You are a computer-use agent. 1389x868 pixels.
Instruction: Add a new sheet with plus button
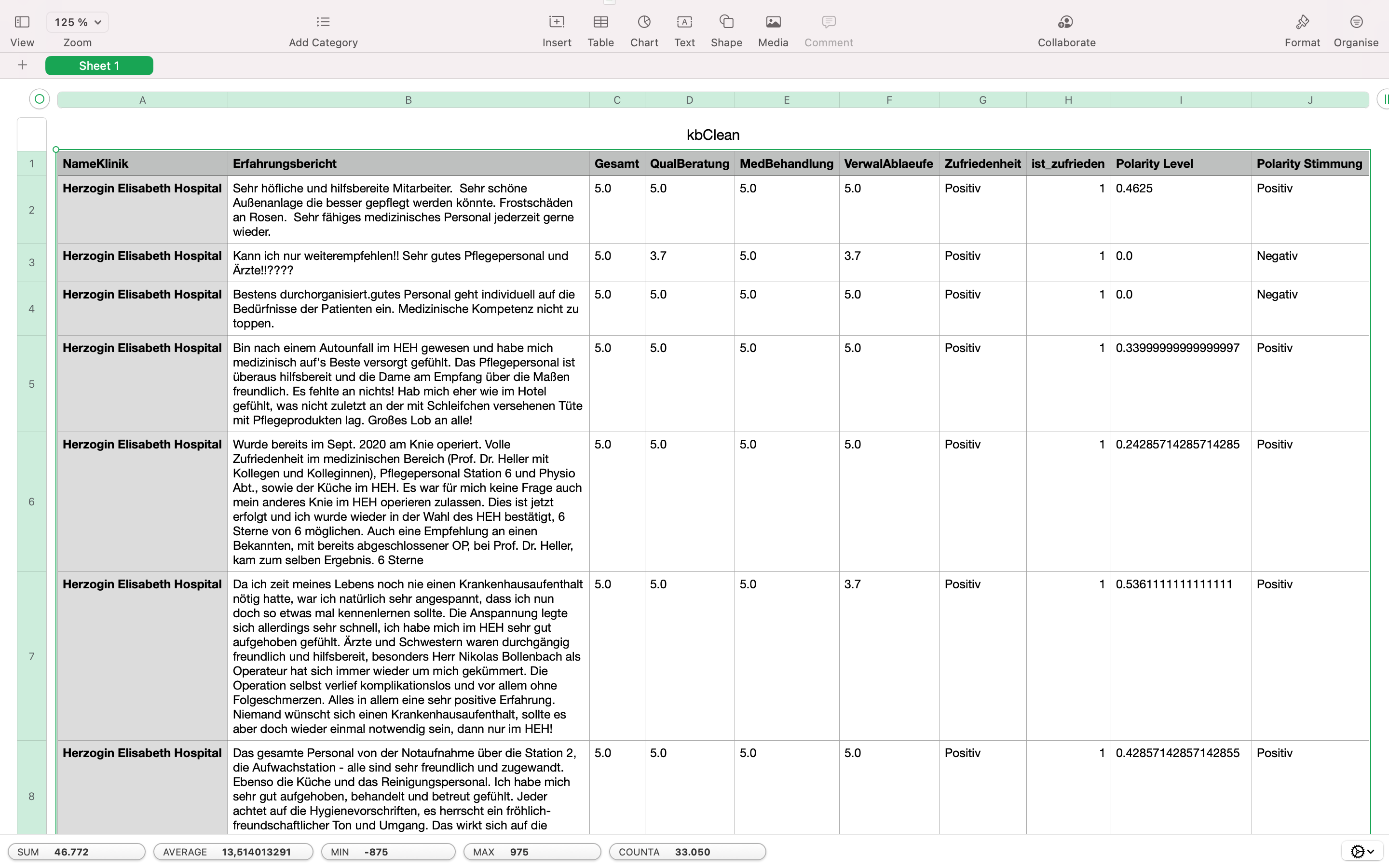tap(22, 66)
